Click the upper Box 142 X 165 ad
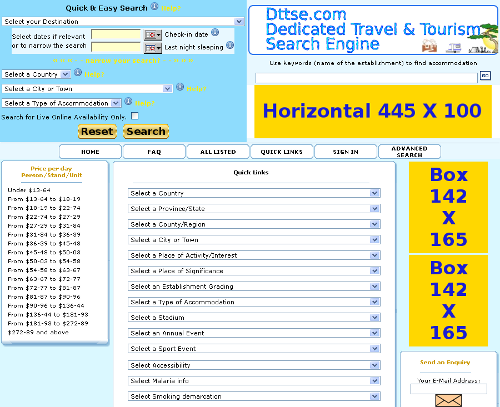Image resolution: width=500 pixels, height=407 pixels. [448, 207]
